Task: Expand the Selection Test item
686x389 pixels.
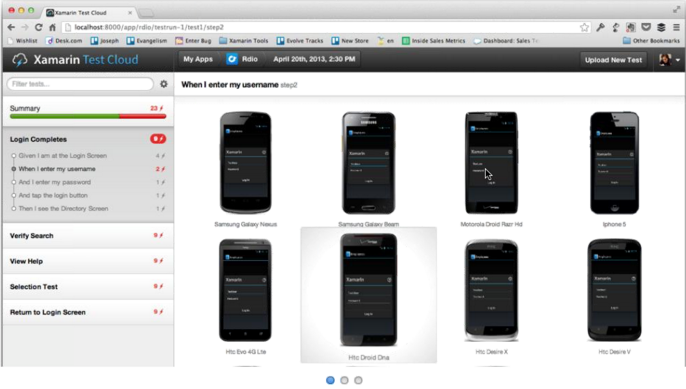Action: [88, 287]
